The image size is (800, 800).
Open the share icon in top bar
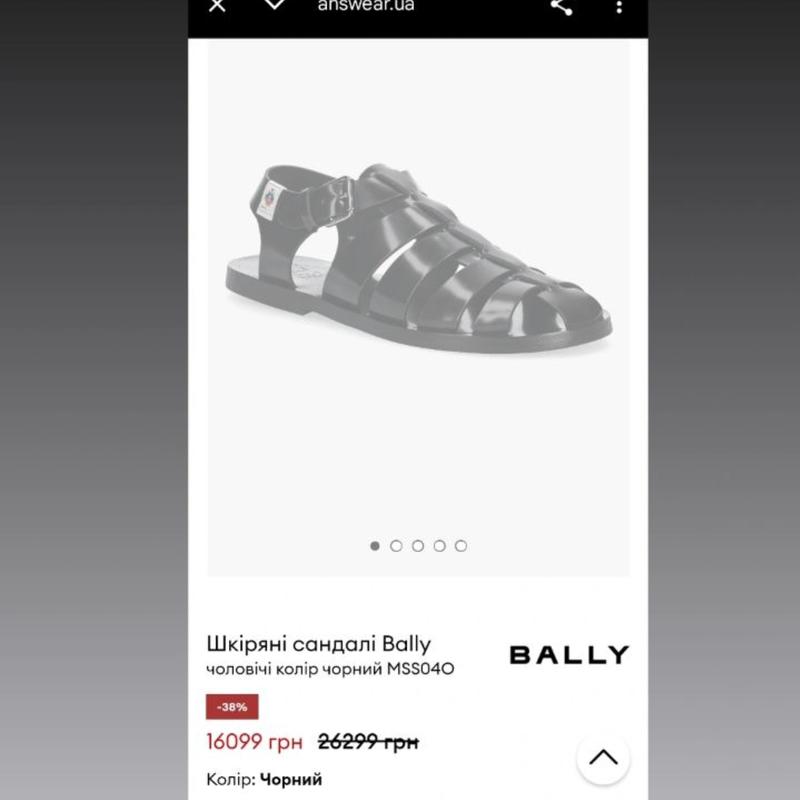point(561,7)
